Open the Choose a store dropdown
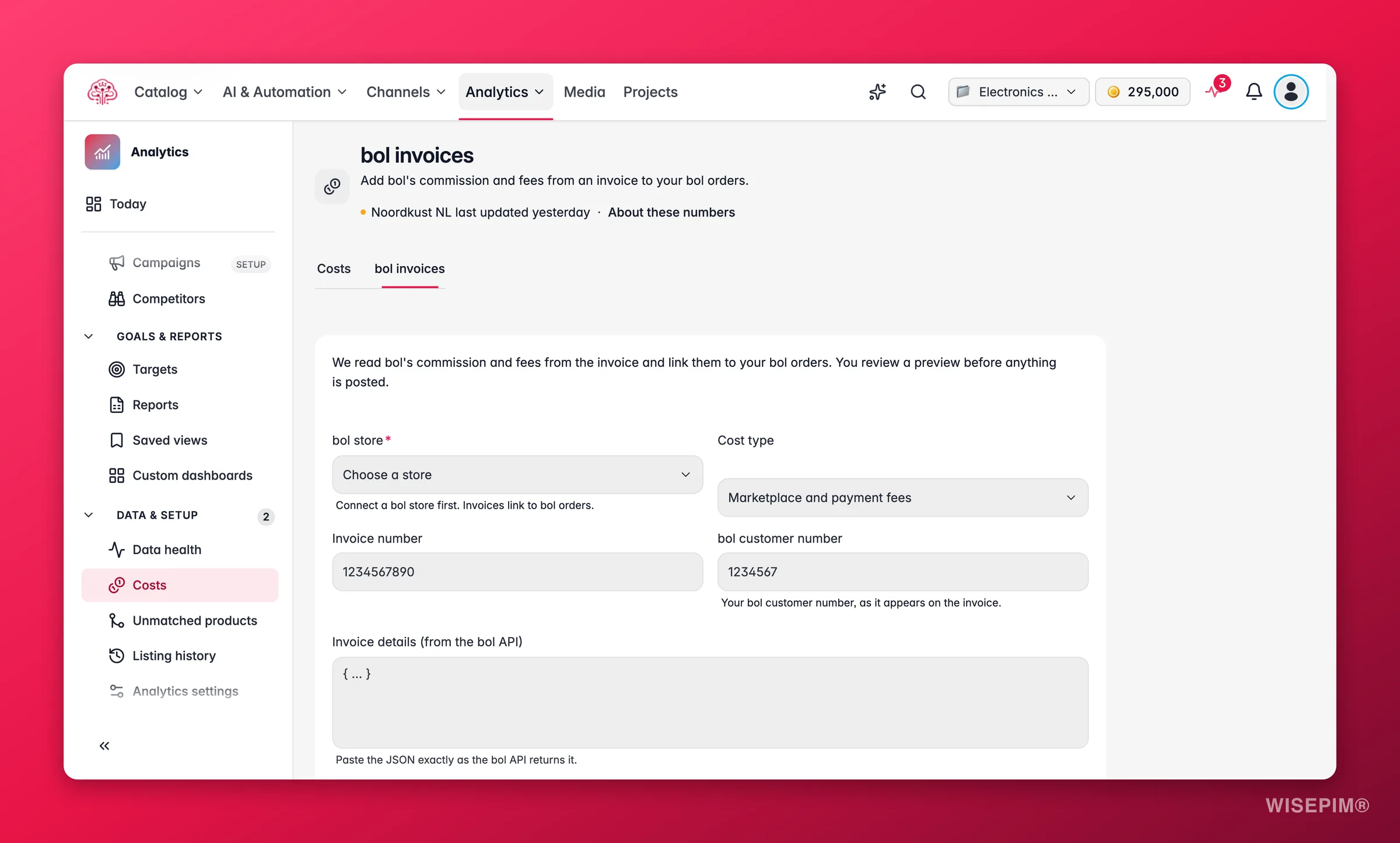1400x843 pixels. click(x=517, y=475)
